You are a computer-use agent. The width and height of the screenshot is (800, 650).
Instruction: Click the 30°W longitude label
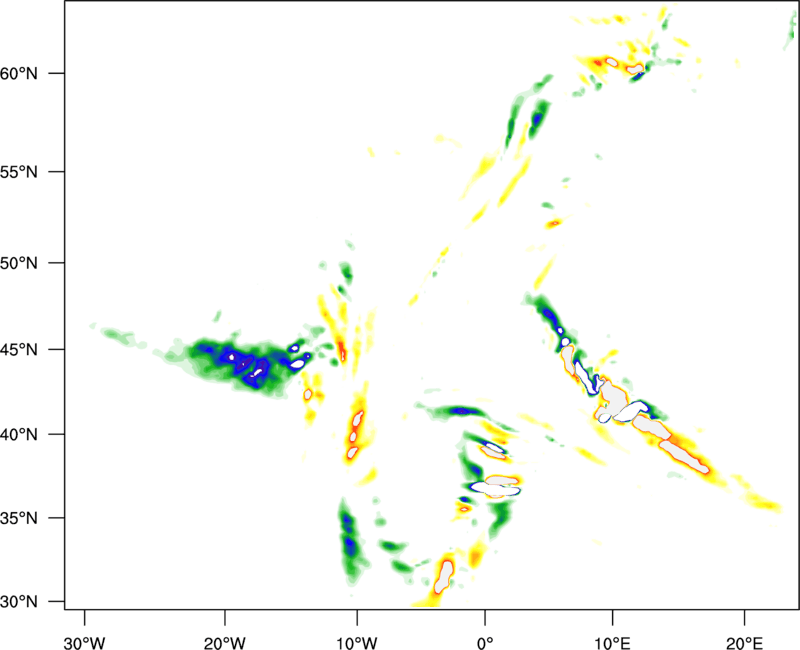click(84, 643)
